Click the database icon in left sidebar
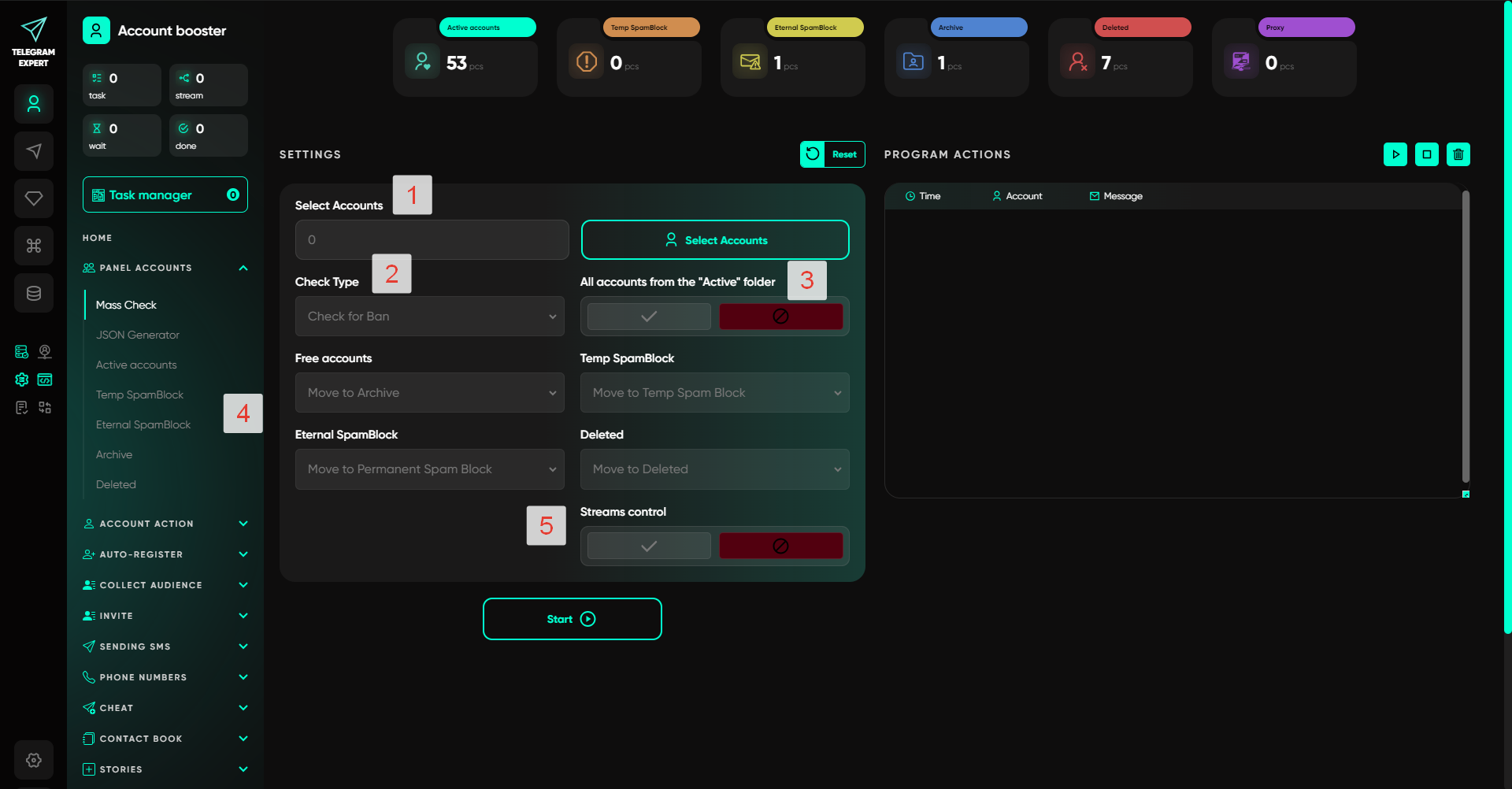This screenshot has height=789, width=1512. 34,293
